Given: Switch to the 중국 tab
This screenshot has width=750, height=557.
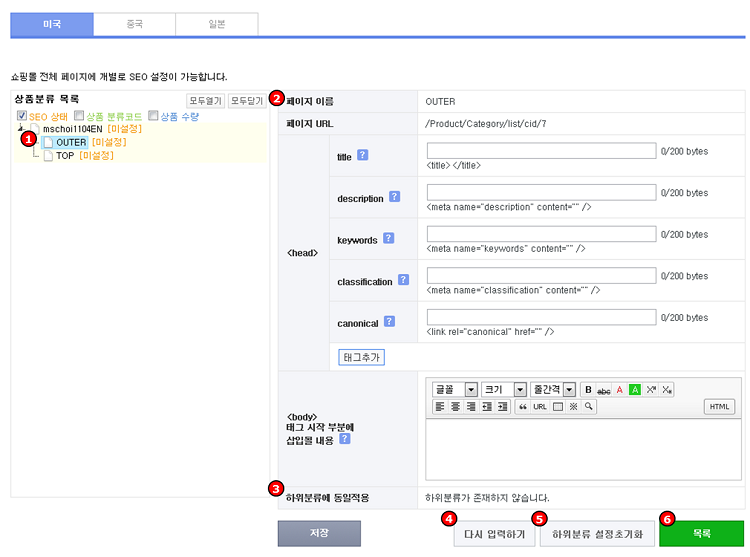Looking at the screenshot, I should (x=134, y=24).
